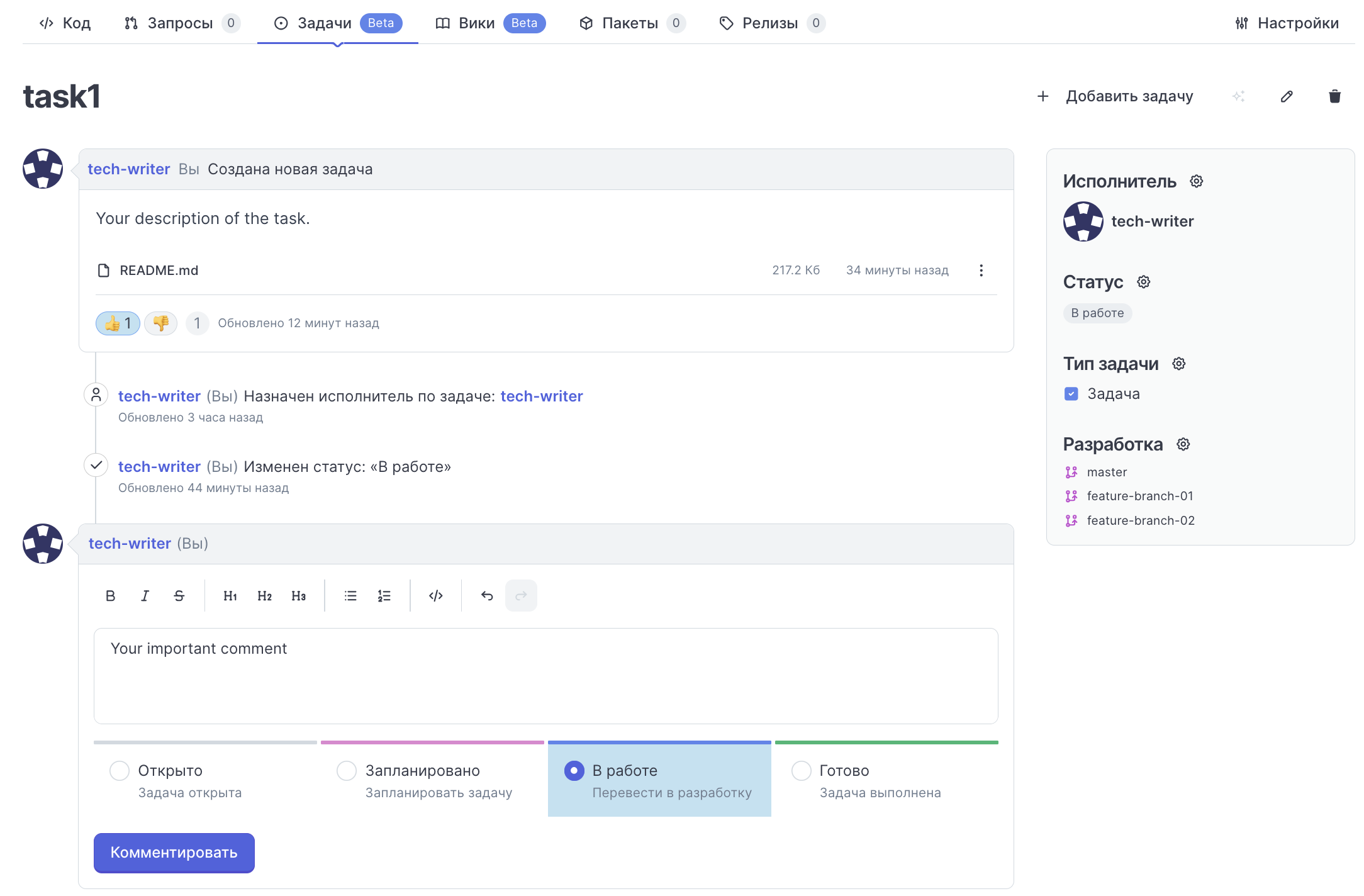Screen dimensions: 1364x896
Task: Open feature-branch-02 branch
Action: [x=1141, y=520]
